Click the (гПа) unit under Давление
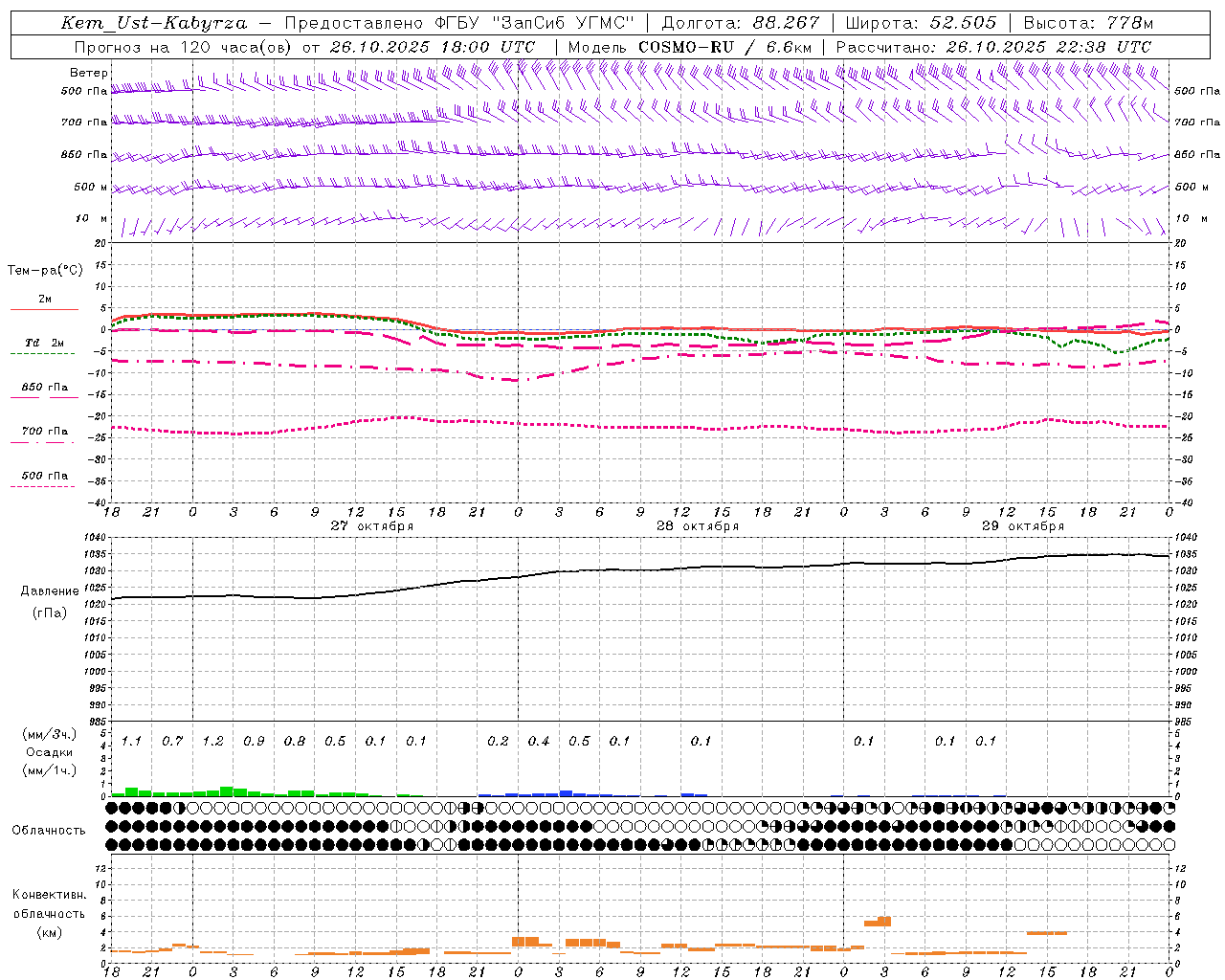This screenshot has height=980, width=1225. coord(50,612)
